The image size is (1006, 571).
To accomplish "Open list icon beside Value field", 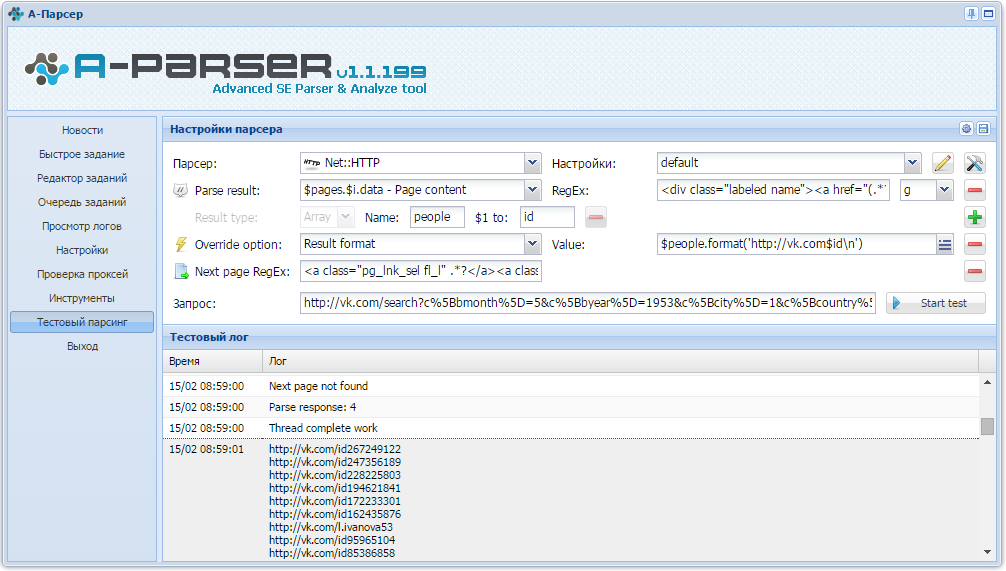I will [x=944, y=244].
